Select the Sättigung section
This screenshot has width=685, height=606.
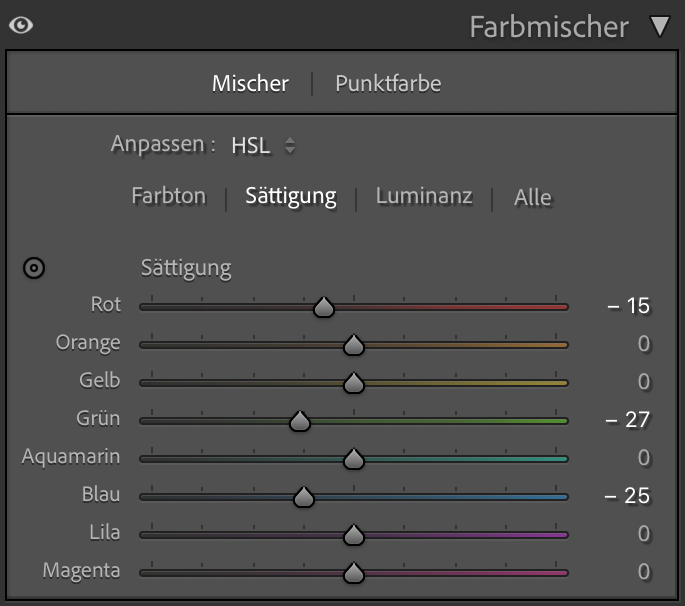[x=291, y=196]
